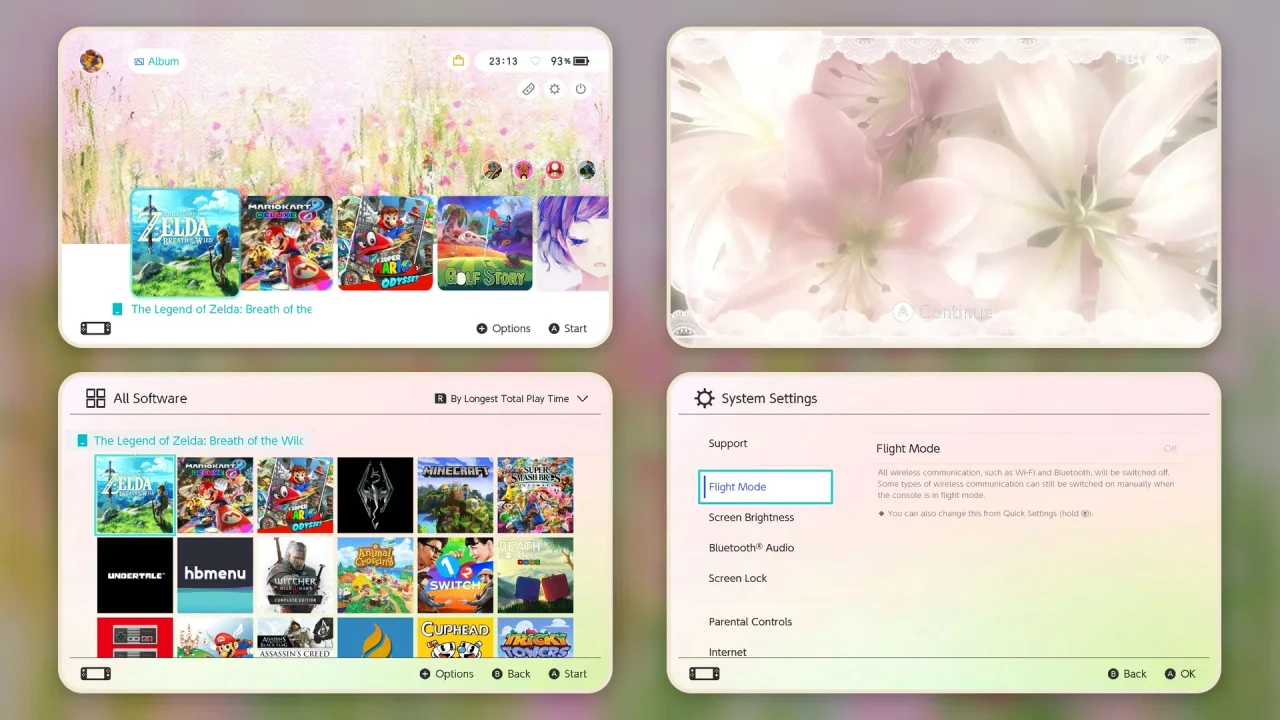Select the blue tile with flame logo
This screenshot has width=1280, height=720.
(x=375, y=637)
